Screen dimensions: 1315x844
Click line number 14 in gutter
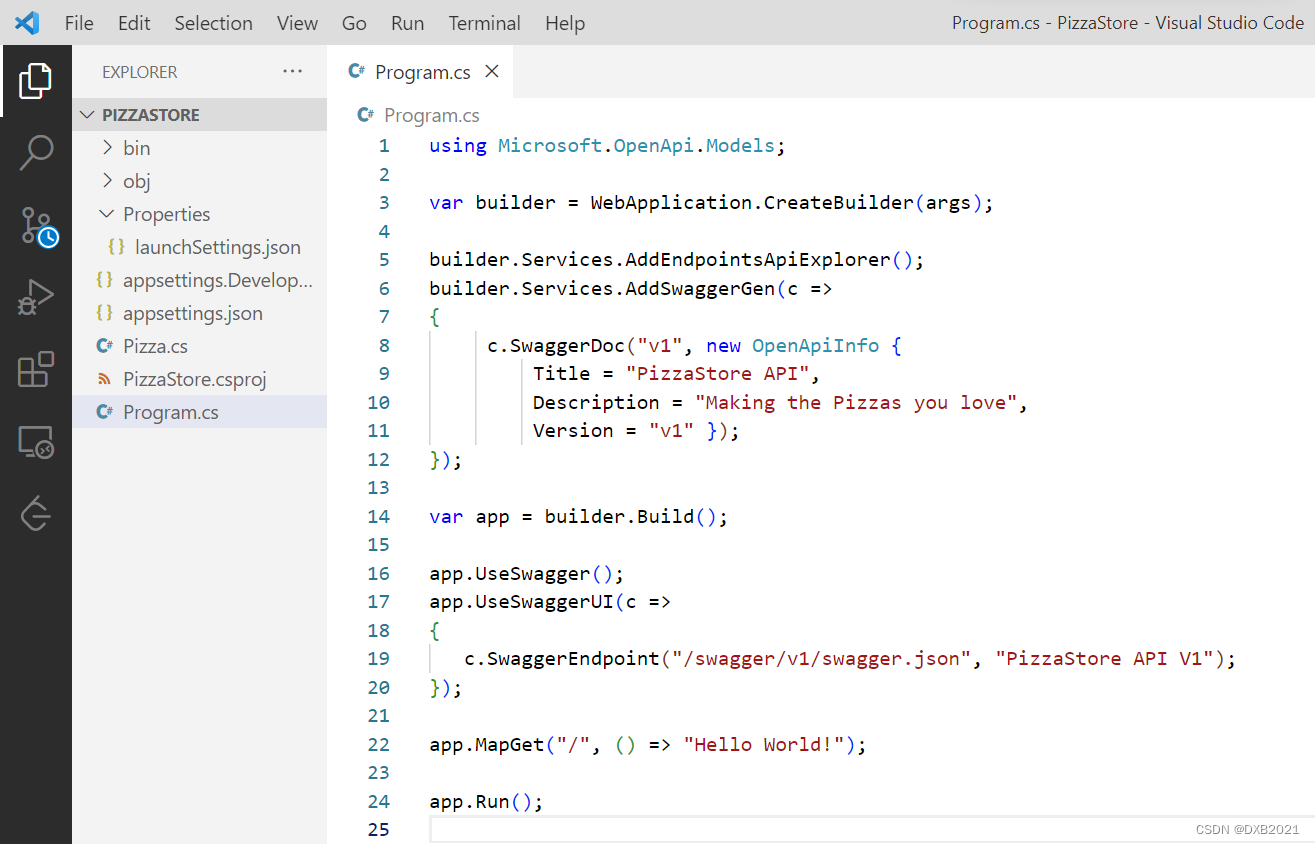tap(379, 517)
